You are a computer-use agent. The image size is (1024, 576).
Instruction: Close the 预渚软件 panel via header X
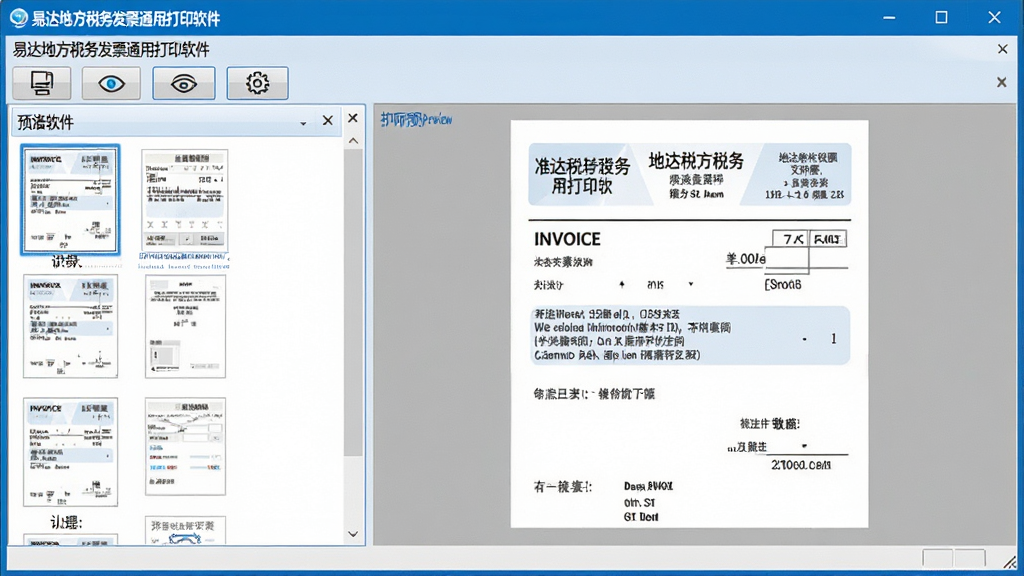(x=328, y=120)
